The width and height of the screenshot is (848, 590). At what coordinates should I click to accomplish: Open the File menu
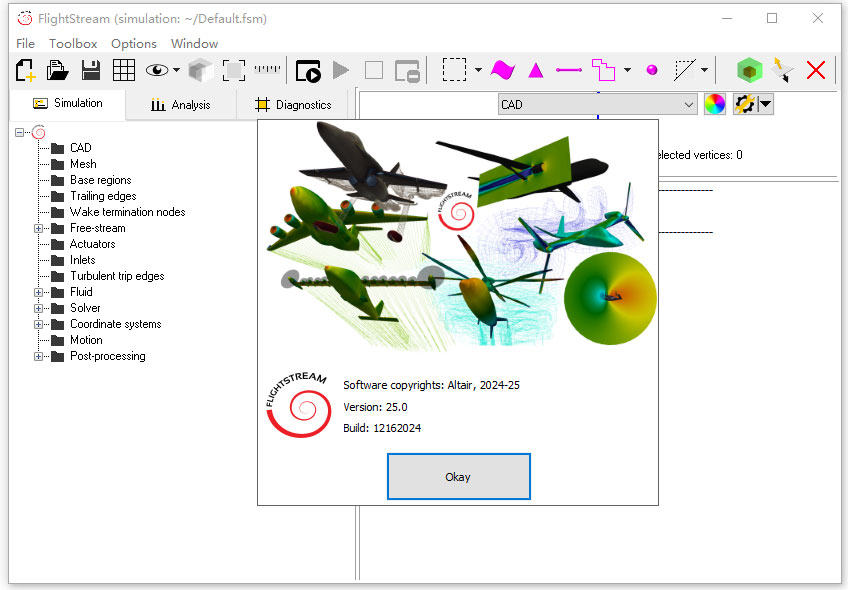25,43
